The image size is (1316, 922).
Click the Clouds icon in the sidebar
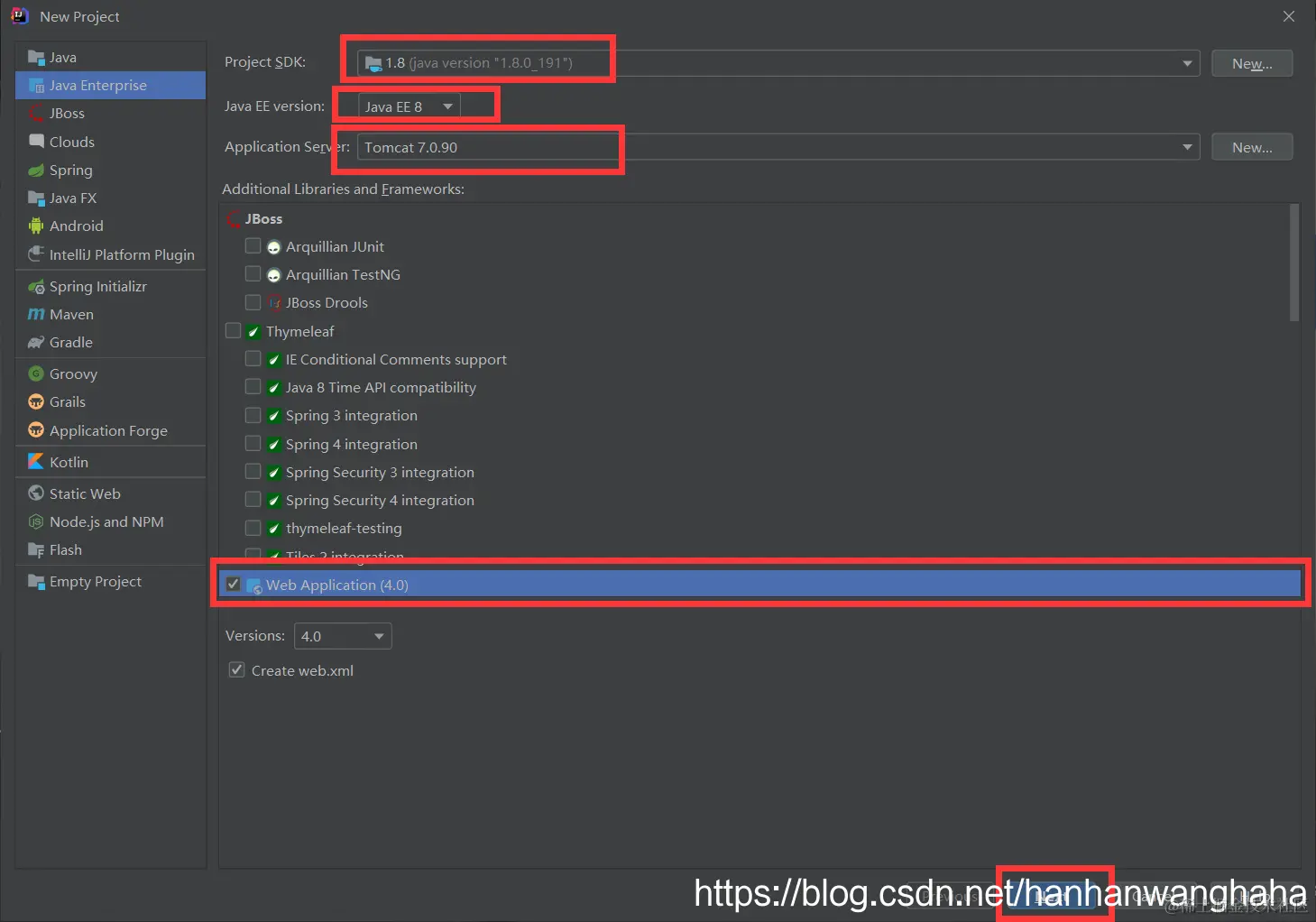pos(36,142)
